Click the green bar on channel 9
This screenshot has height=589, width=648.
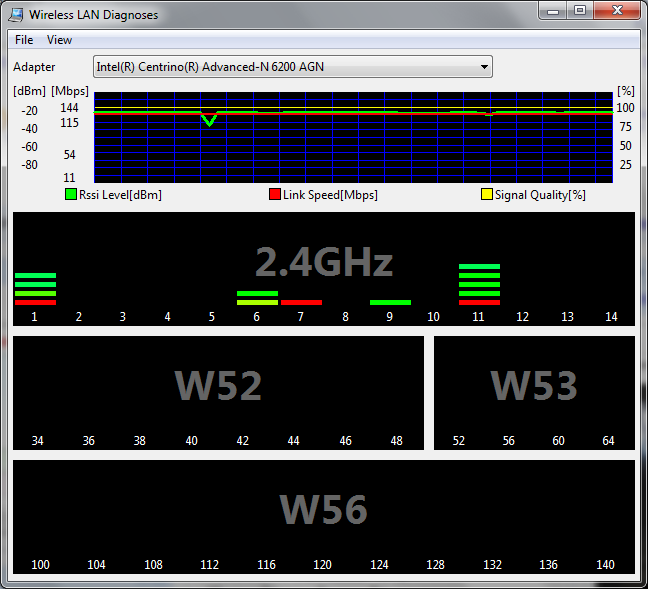click(x=391, y=303)
